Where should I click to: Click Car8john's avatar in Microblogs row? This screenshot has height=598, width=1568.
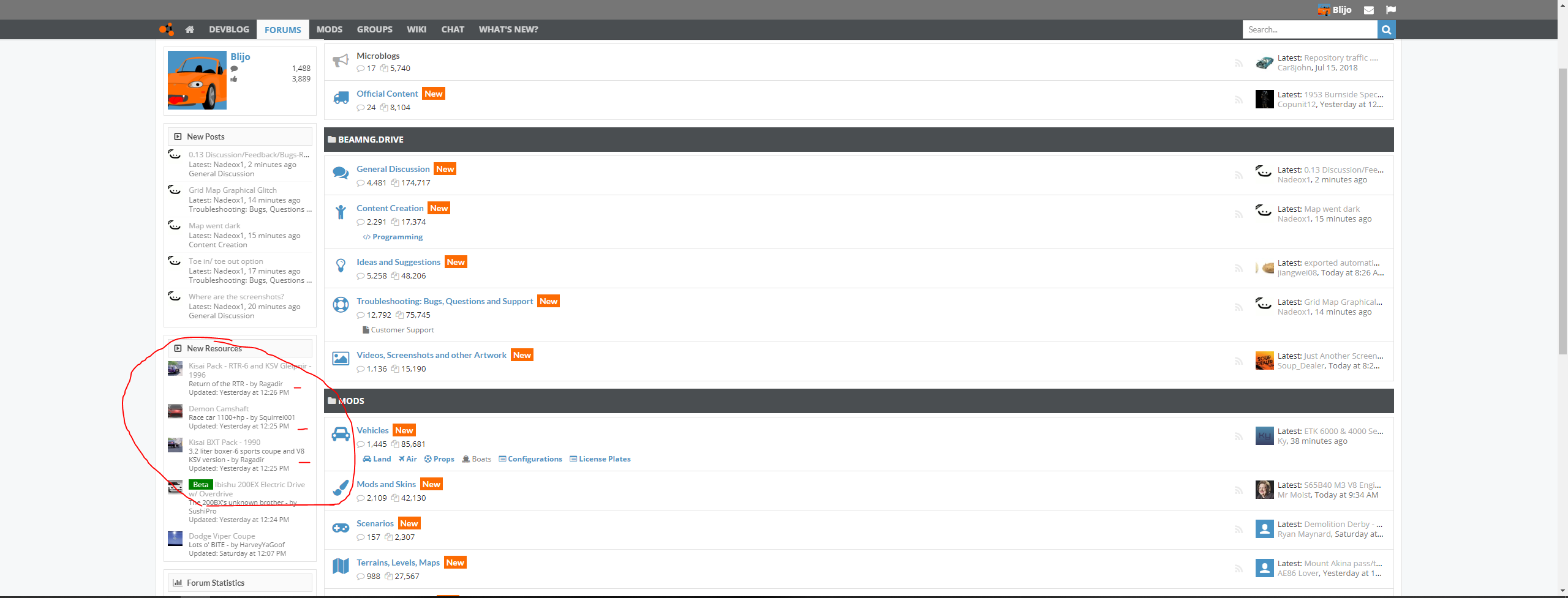1264,62
